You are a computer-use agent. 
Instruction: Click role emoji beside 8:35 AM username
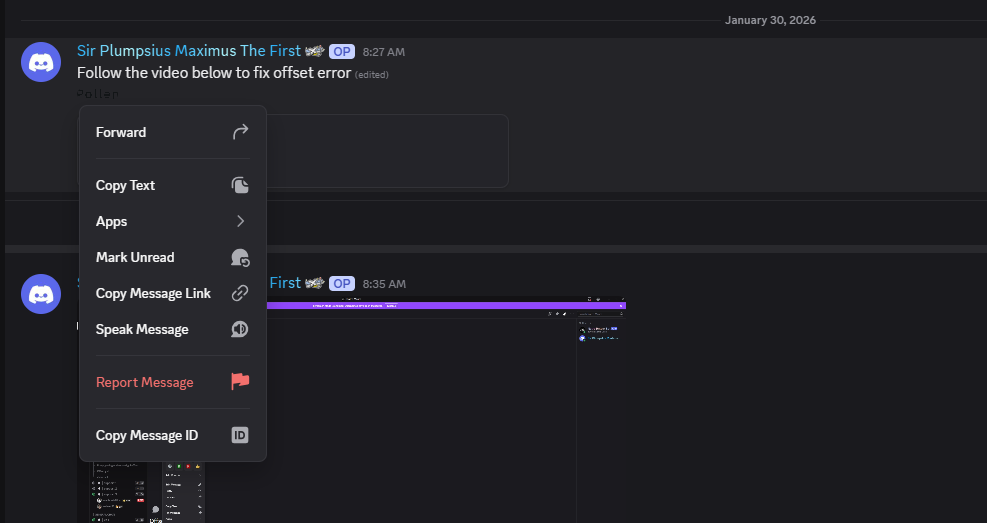click(x=315, y=283)
